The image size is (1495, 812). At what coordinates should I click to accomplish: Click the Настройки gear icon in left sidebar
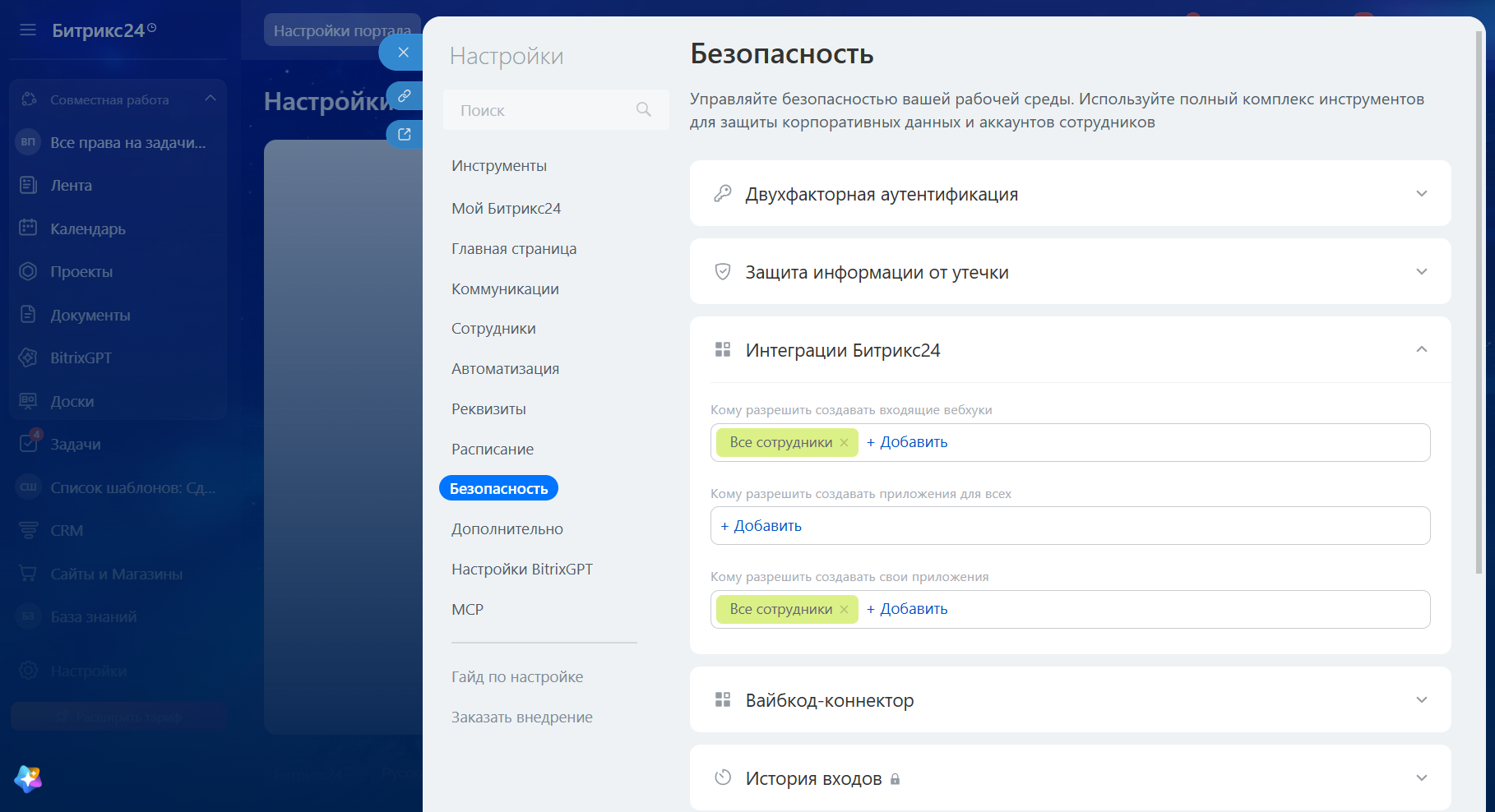point(28,671)
